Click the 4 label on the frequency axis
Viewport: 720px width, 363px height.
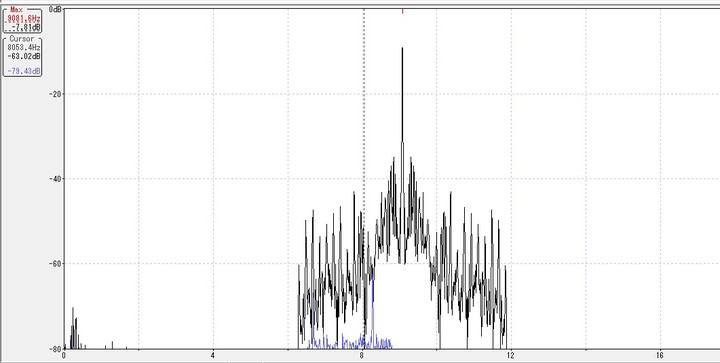213,355
